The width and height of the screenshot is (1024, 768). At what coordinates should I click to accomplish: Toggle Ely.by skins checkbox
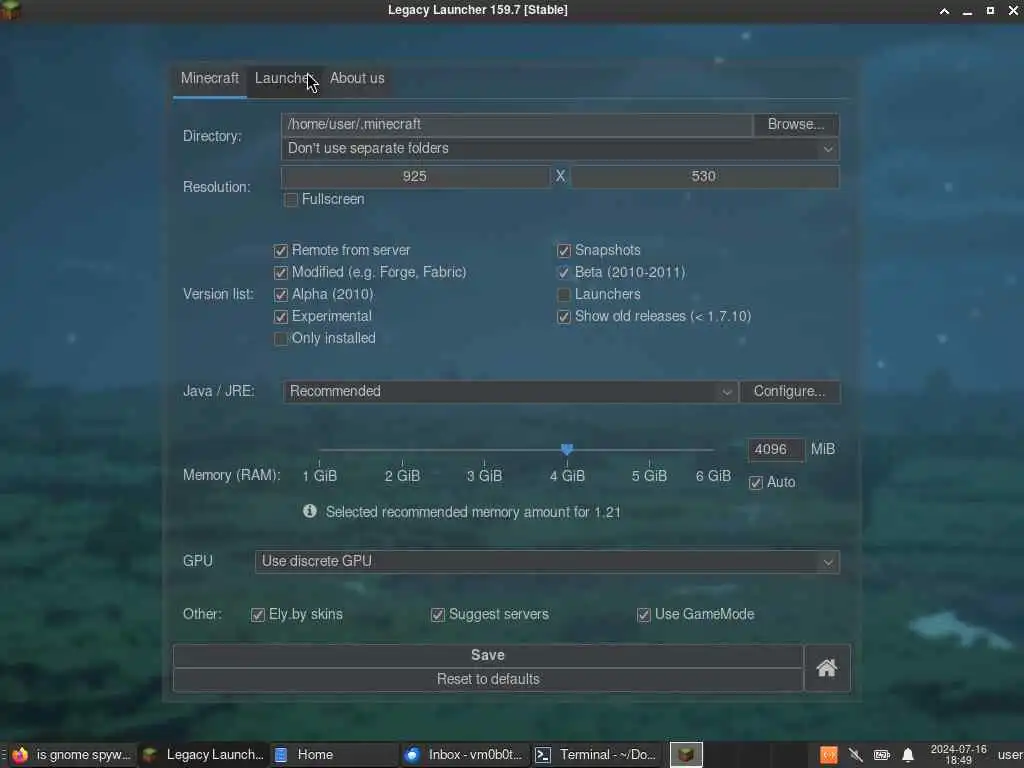[x=258, y=615]
